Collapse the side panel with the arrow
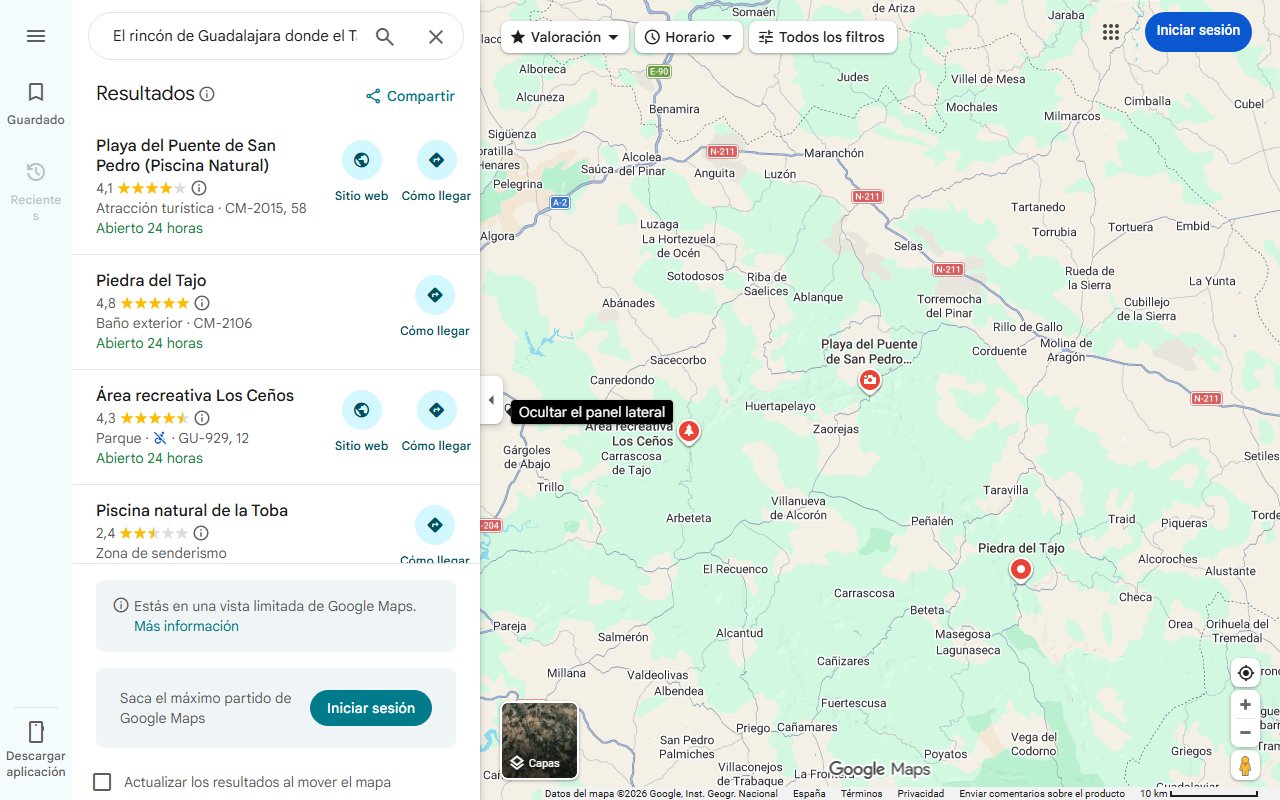Image resolution: width=1280 pixels, height=800 pixels. (491, 399)
